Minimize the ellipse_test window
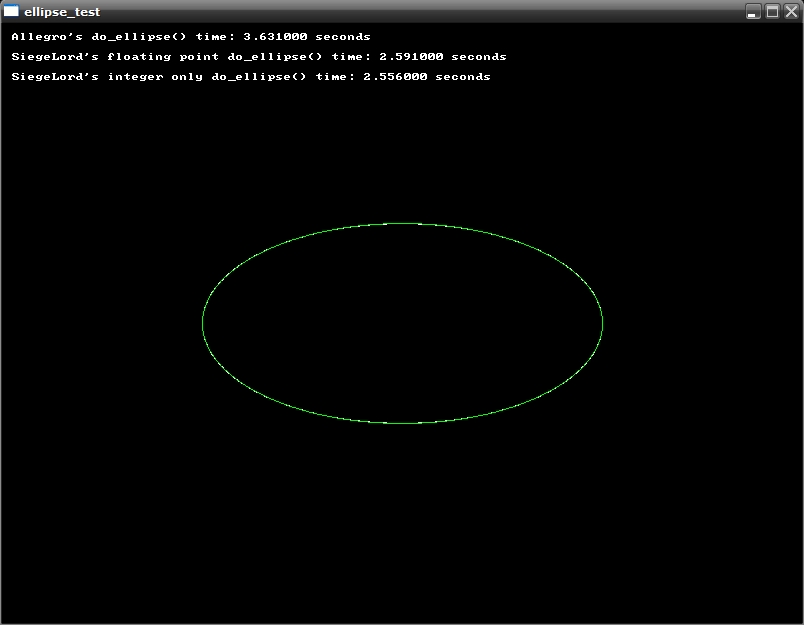The image size is (804, 625). click(753, 11)
